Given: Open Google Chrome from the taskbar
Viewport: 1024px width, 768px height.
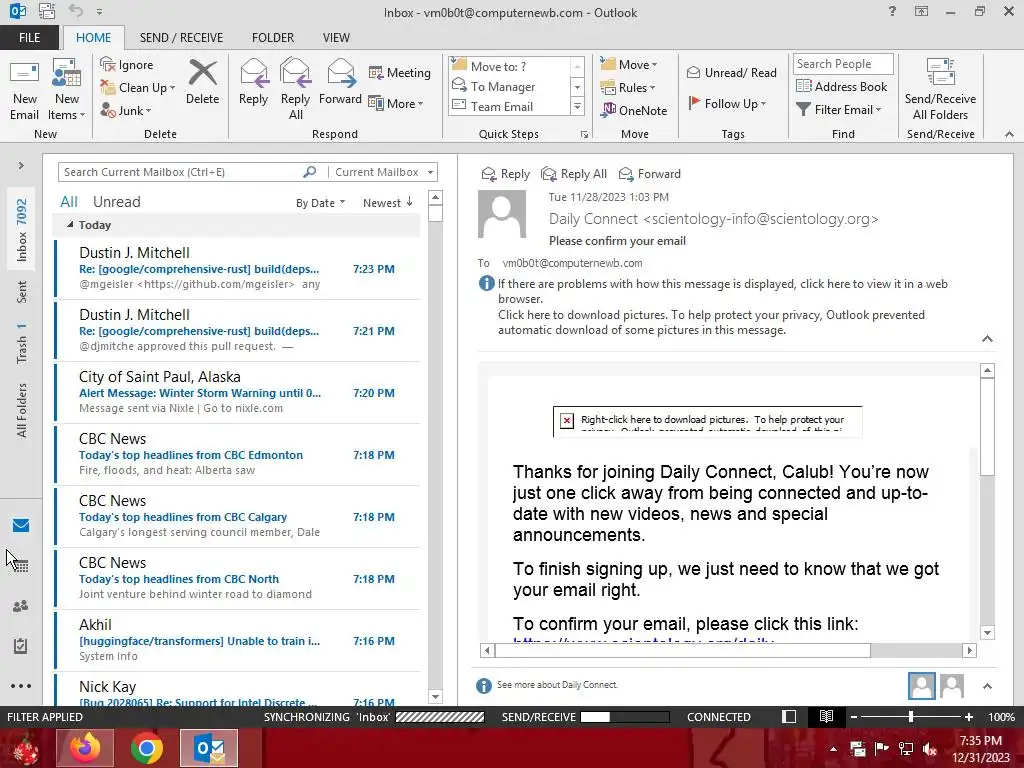Looking at the screenshot, I should click(x=147, y=748).
